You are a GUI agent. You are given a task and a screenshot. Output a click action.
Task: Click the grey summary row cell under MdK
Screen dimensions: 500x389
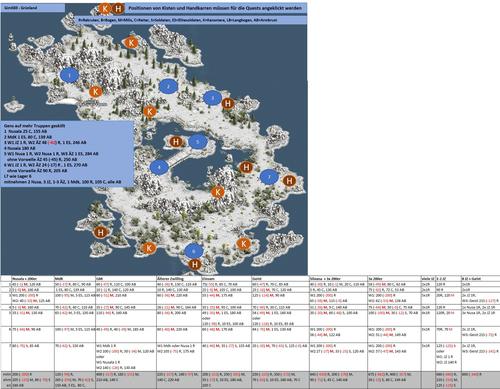(x=75, y=380)
